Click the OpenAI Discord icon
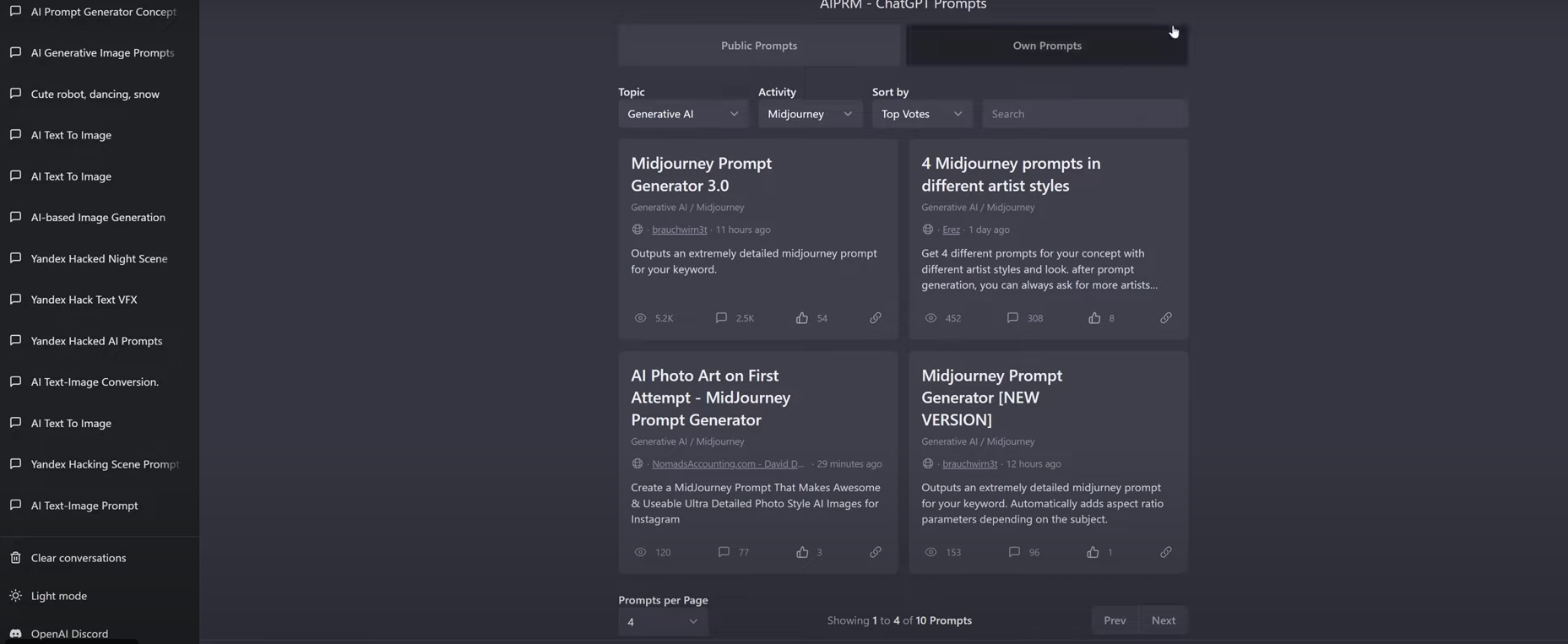The width and height of the screenshot is (1568, 644). [x=15, y=634]
